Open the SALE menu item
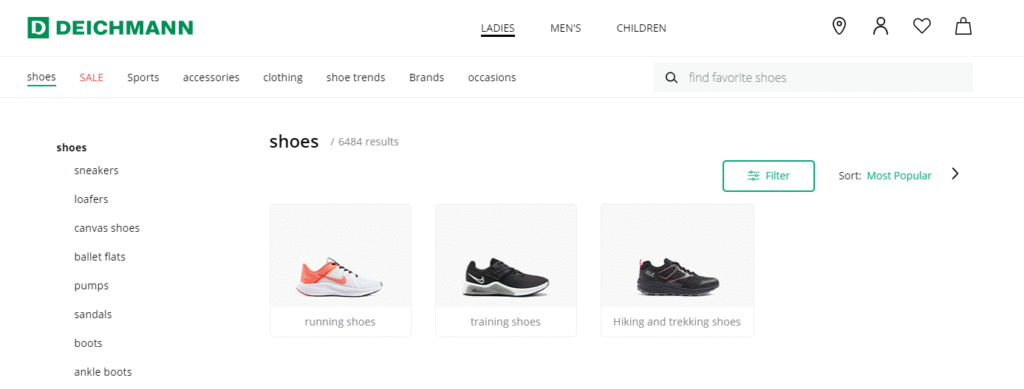Image resolution: width=1024 pixels, height=389 pixels. coord(91,78)
